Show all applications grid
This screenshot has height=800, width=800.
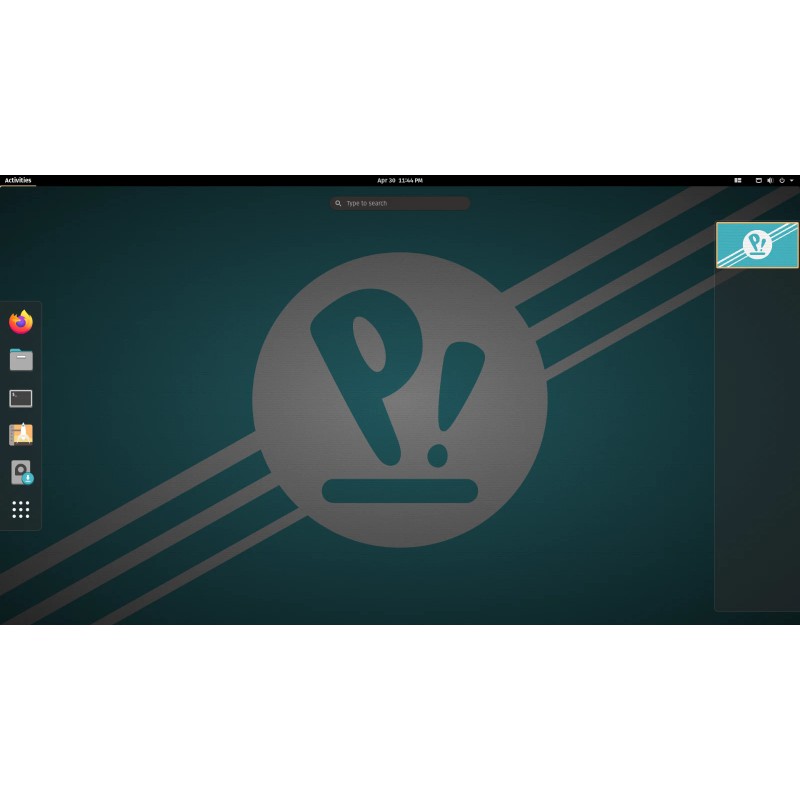pos(21,510)
